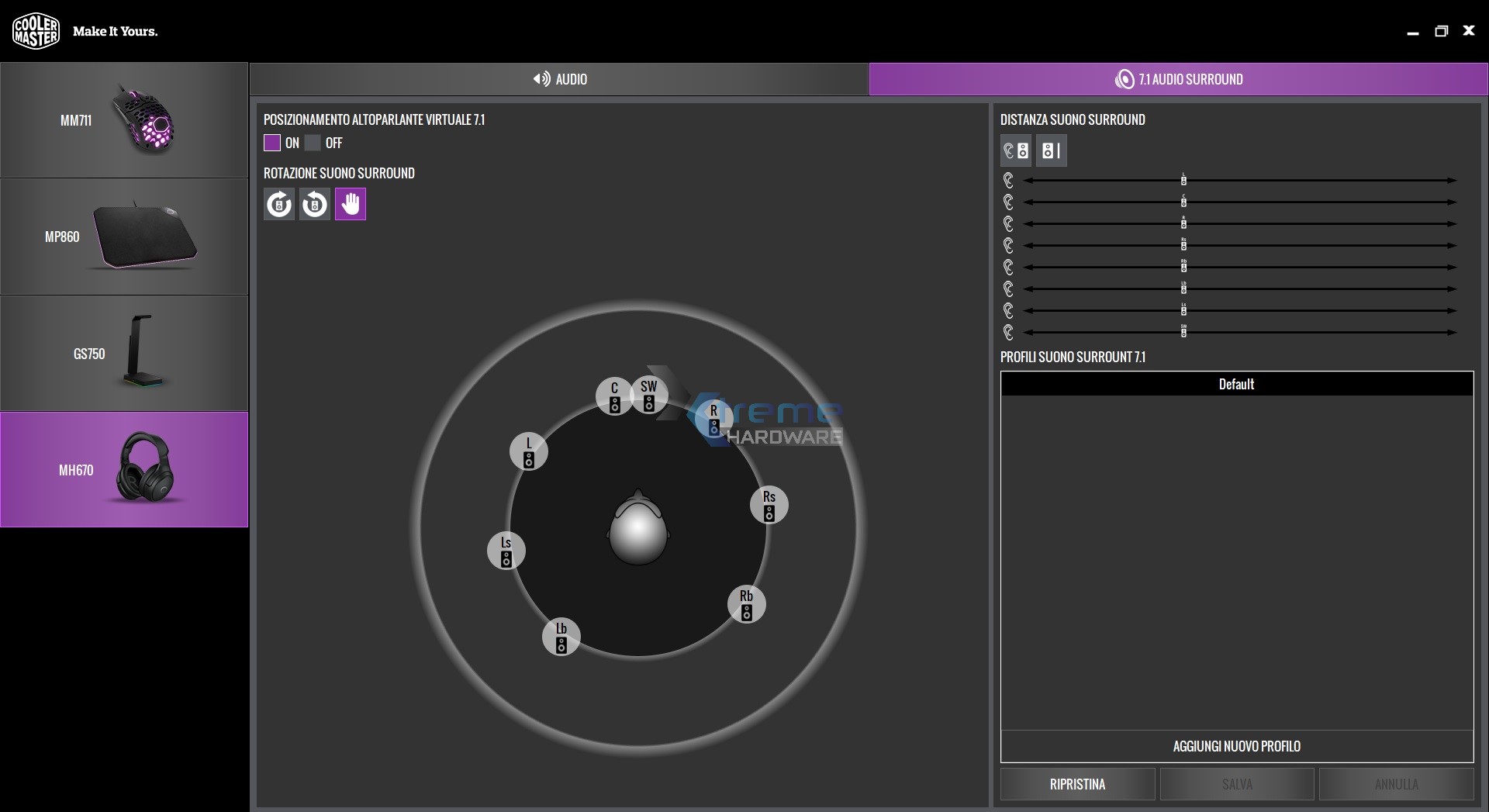
Task: Open the 7.1 AUDIO SURROUND tab
Action: click(1178, 79)
